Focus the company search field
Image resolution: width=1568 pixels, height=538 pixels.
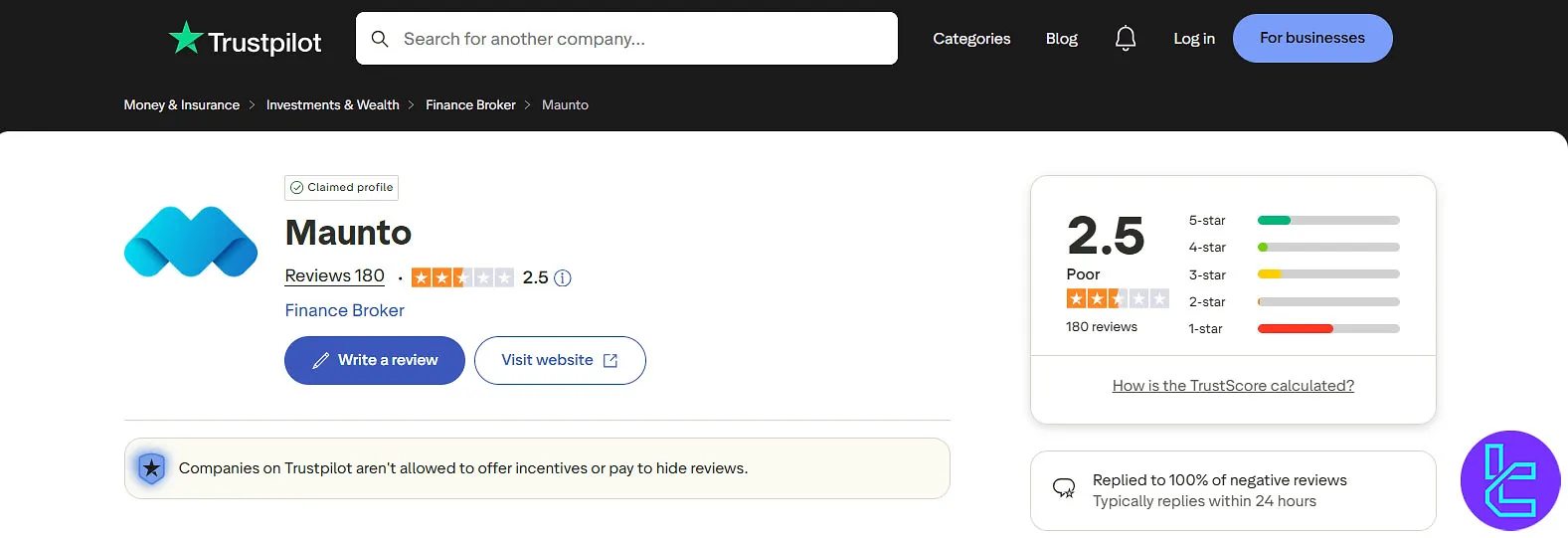pos(626,39)
